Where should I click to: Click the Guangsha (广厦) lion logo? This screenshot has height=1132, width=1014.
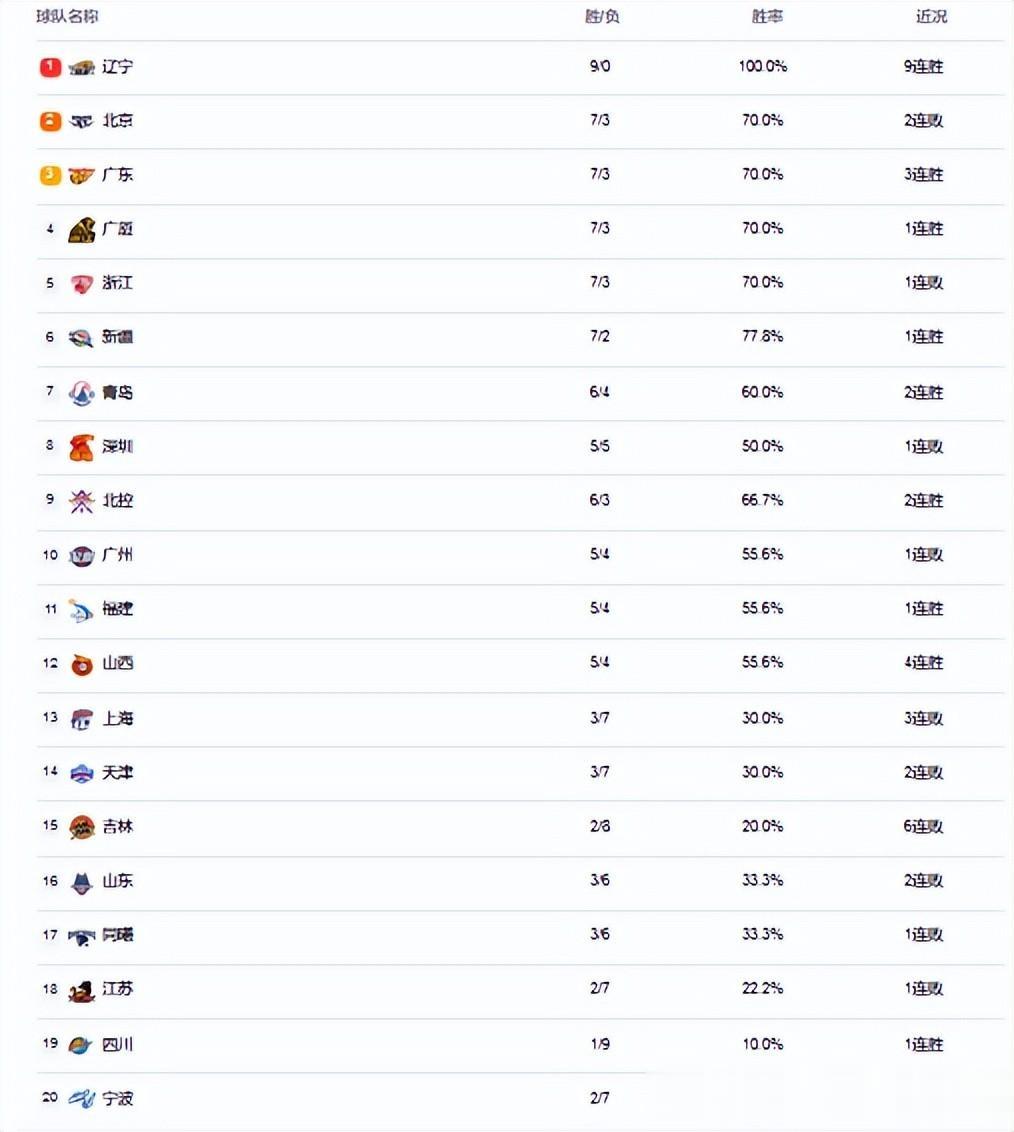click(x=82, y=230)
